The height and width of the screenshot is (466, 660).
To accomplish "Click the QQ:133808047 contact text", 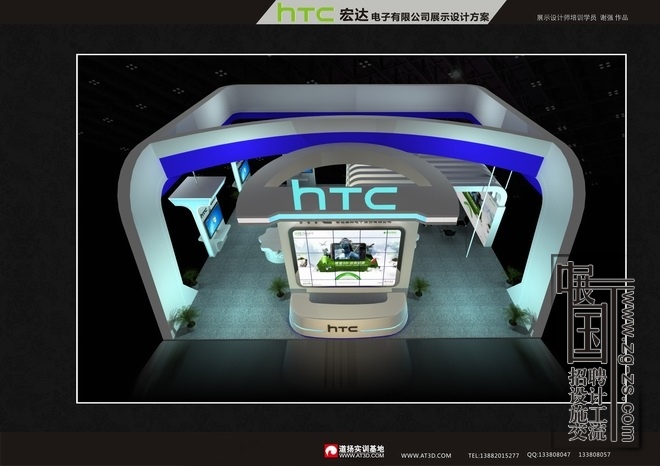I will [x=548, y=455].
